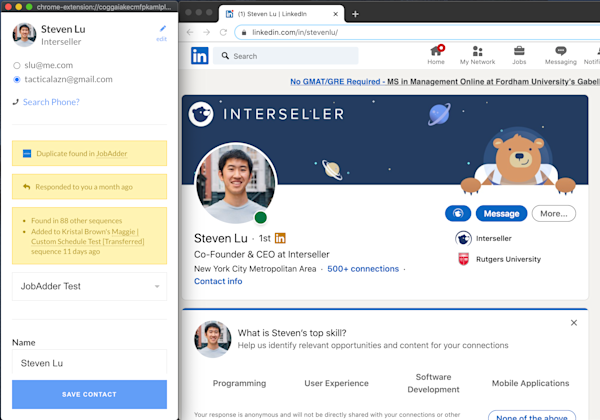Viewport: 600px width, 420px height.
Task: Click Steven Lu's large profile photo
Action: point(235,183)
